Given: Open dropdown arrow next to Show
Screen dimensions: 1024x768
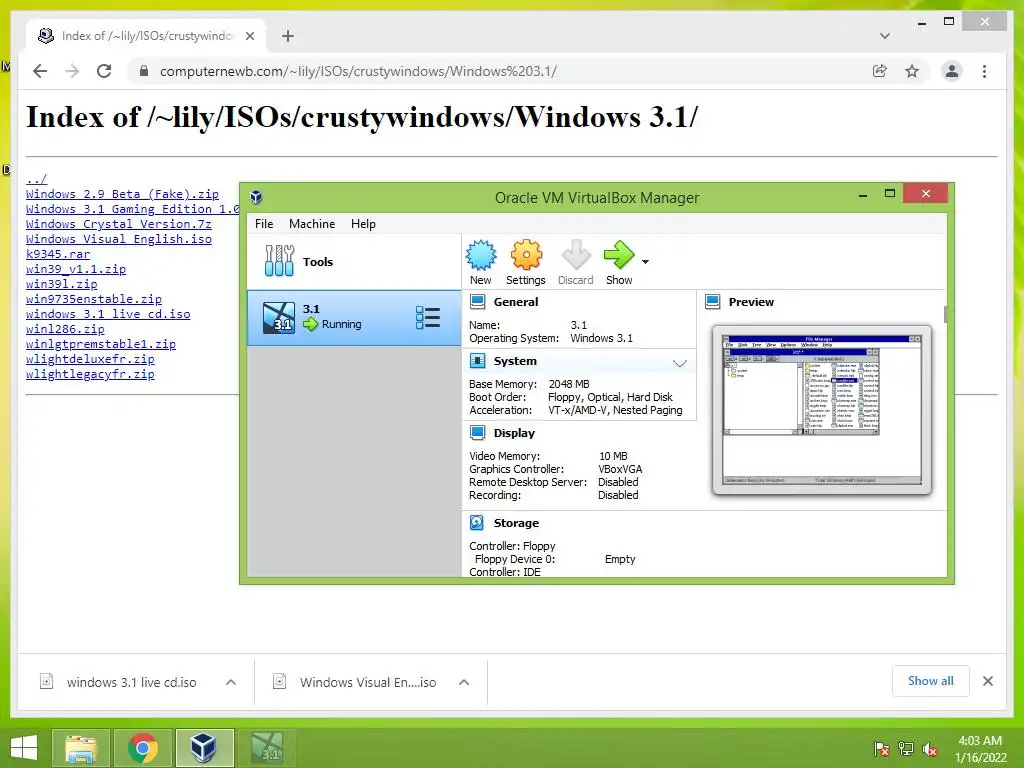Looking at the screenshot, I should [x=645, y=262].
